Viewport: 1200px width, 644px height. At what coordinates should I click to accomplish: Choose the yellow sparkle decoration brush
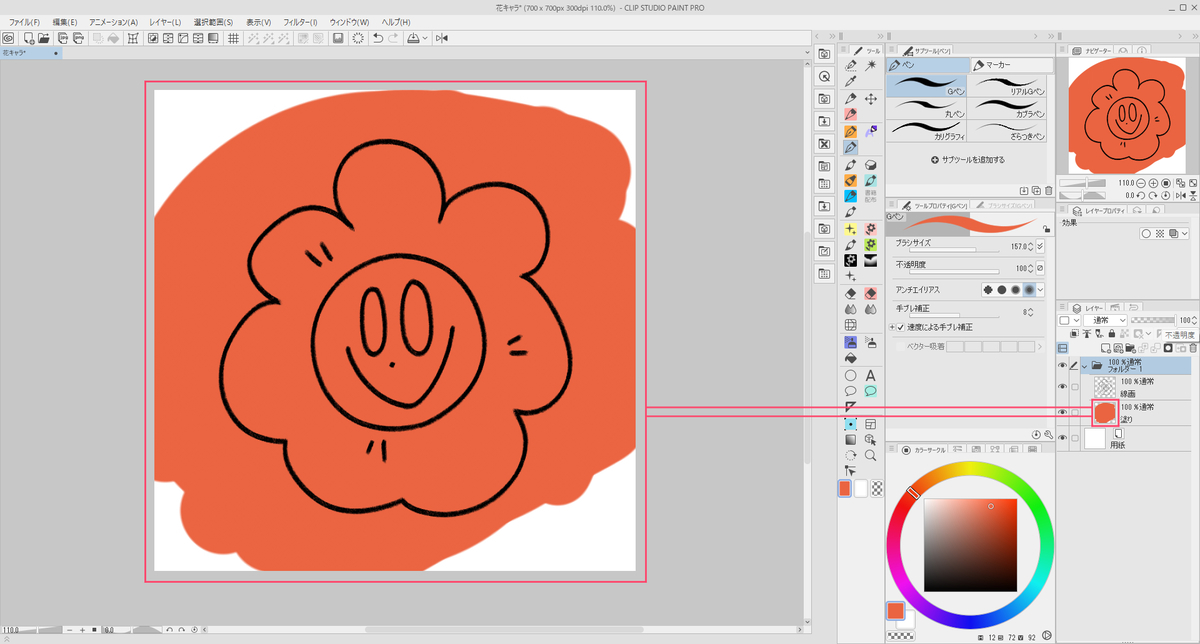[x=850, y=229]
